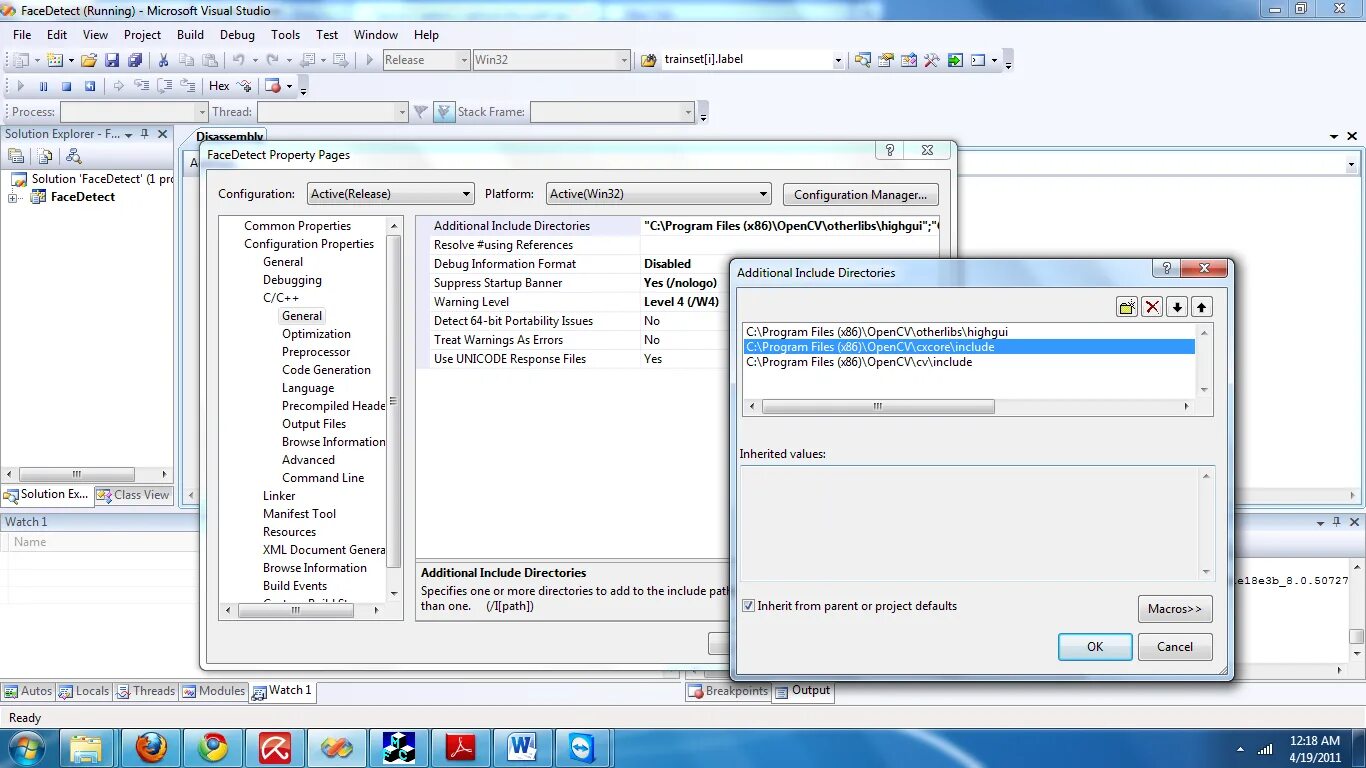This screenshot has height=768, width=1366.
Task: Open Object Browser toolbar icon
Action: [909, 60]
